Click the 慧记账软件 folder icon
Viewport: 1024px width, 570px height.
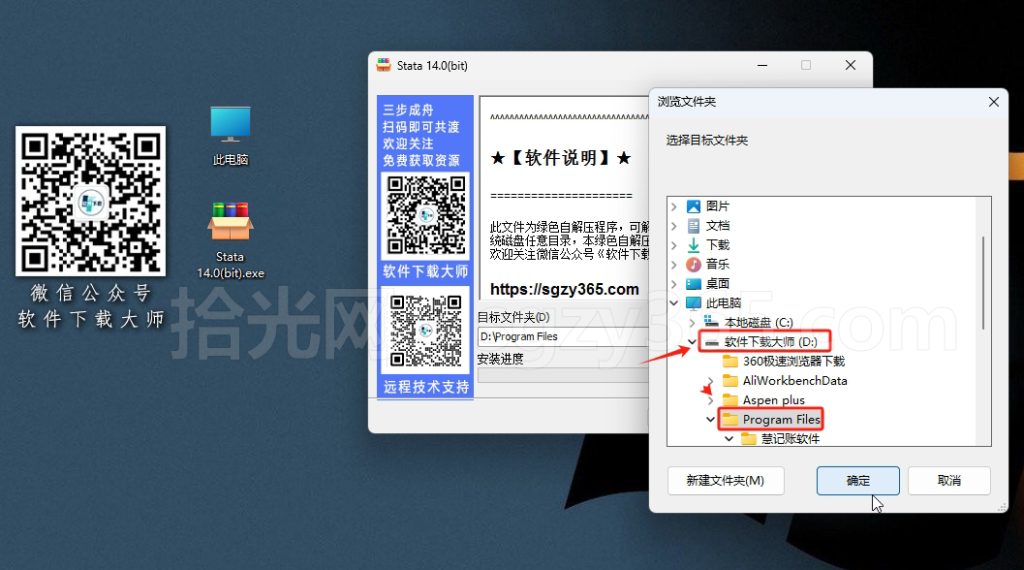(748, 439)
